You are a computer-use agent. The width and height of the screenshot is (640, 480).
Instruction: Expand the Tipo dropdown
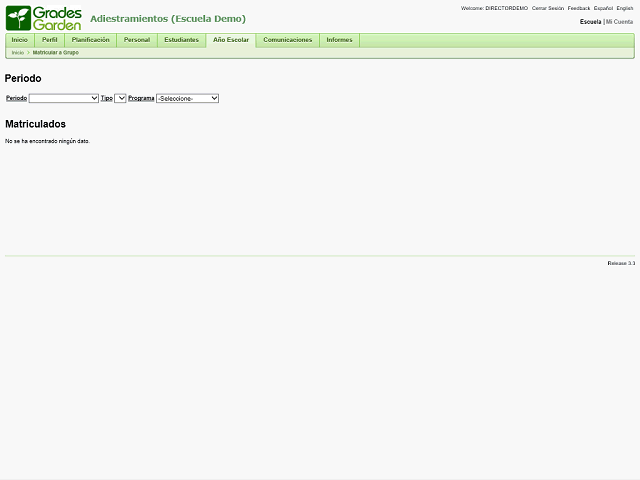[120, 98]
